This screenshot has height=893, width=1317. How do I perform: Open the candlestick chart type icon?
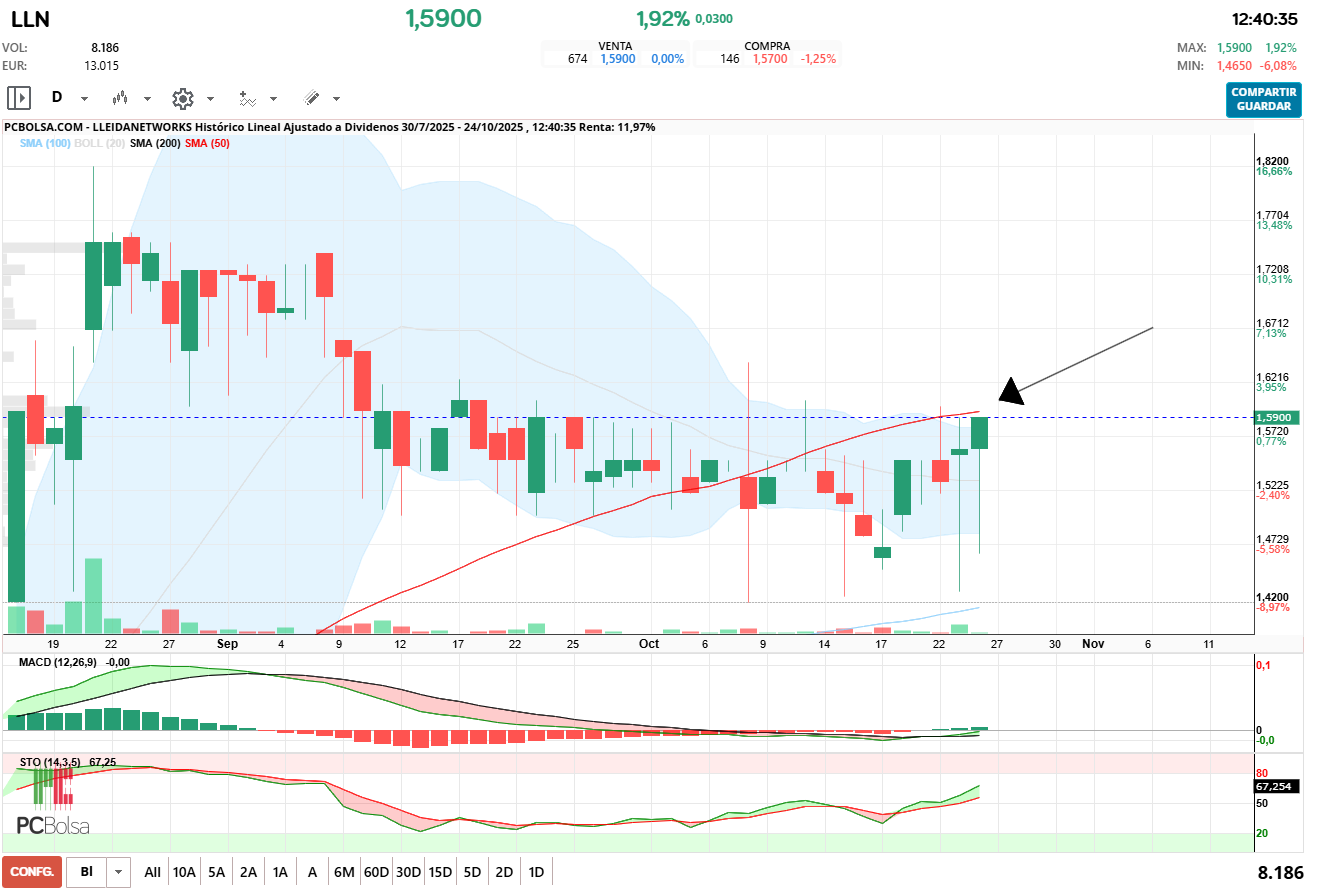point(120,98)
